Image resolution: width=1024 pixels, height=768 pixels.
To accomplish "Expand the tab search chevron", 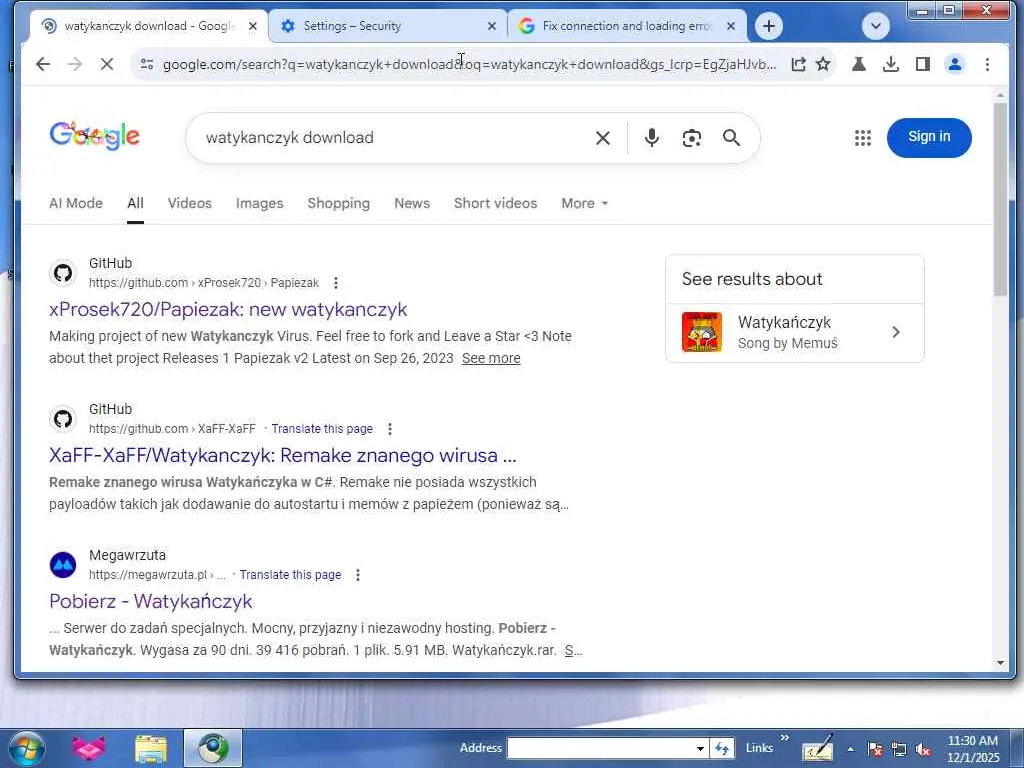I will pyautogui.click(x=876, y=26).
